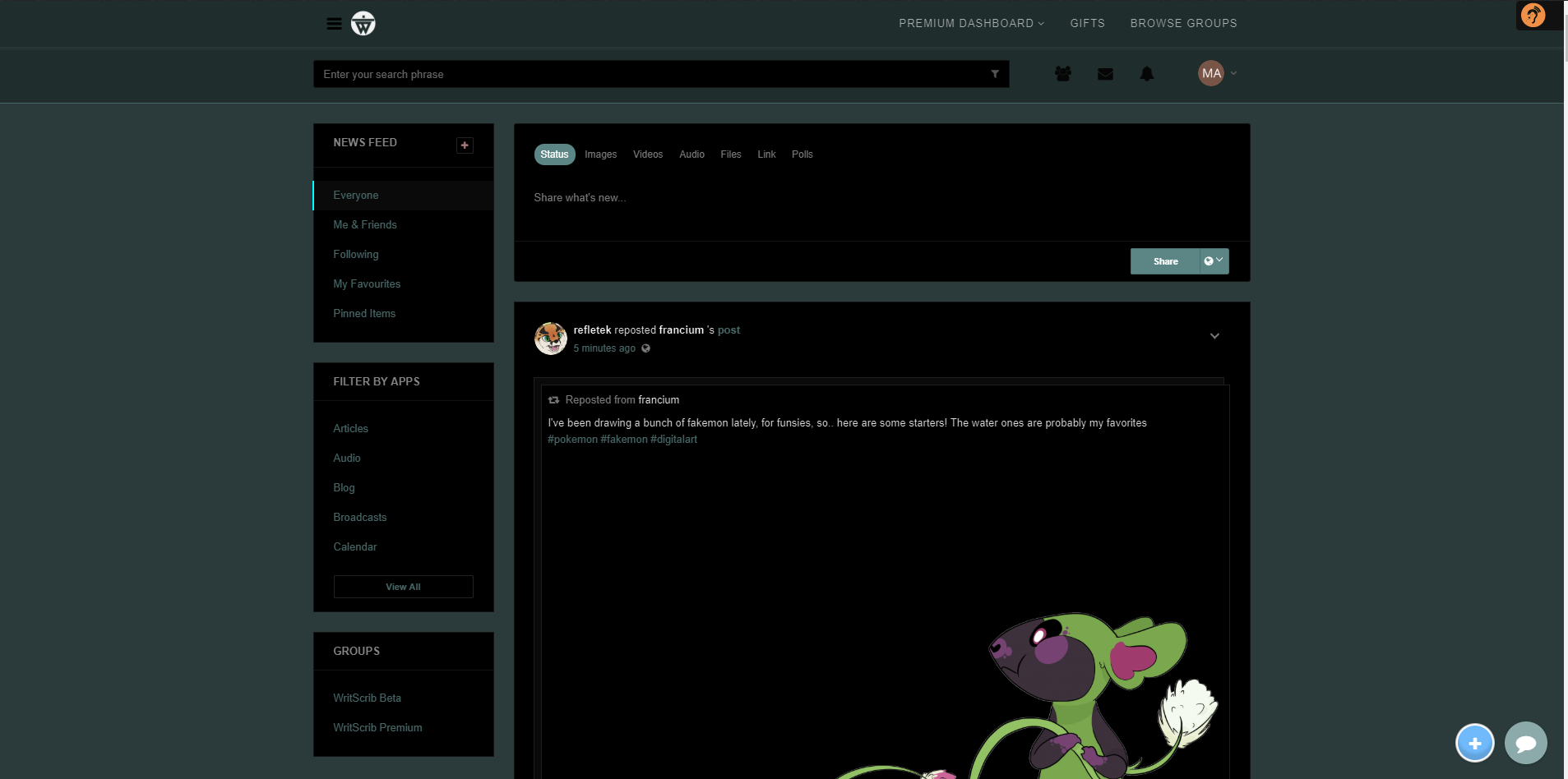Select the Status tab
This screenshot has width=1568, height=779.
point(554,154)
